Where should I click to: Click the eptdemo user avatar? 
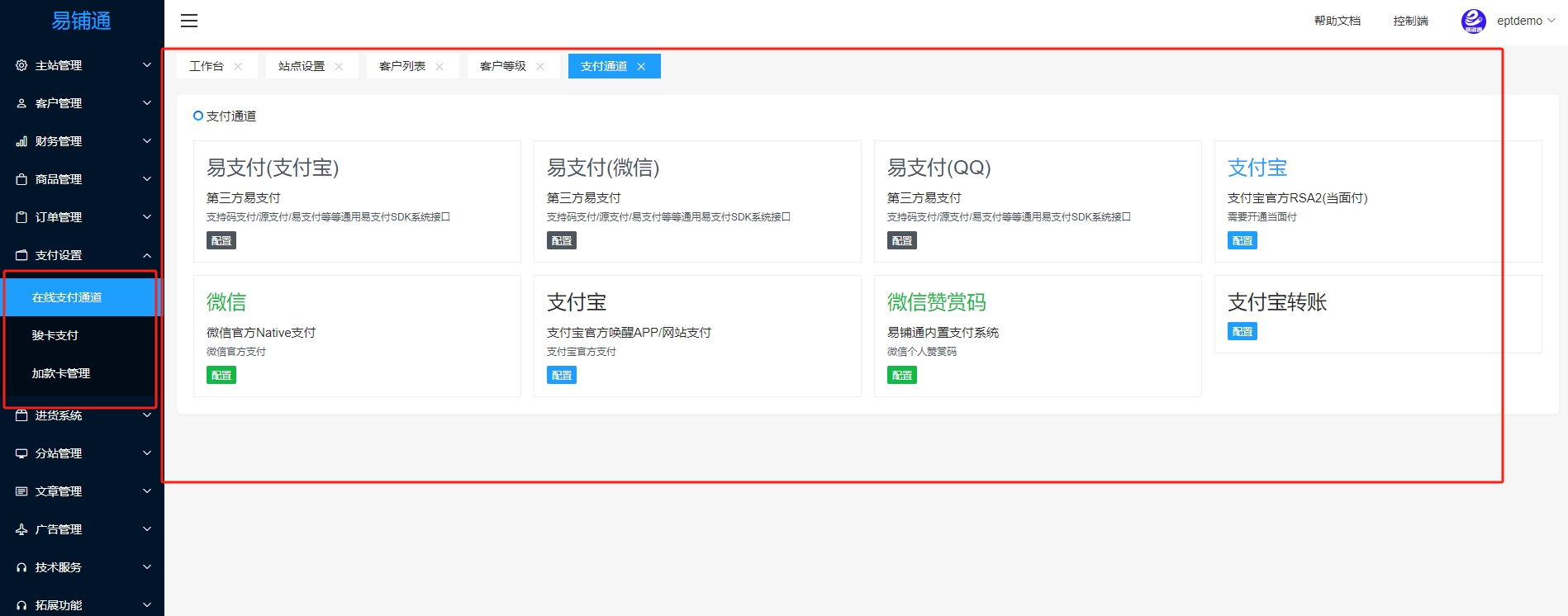tap(1474, 21)
